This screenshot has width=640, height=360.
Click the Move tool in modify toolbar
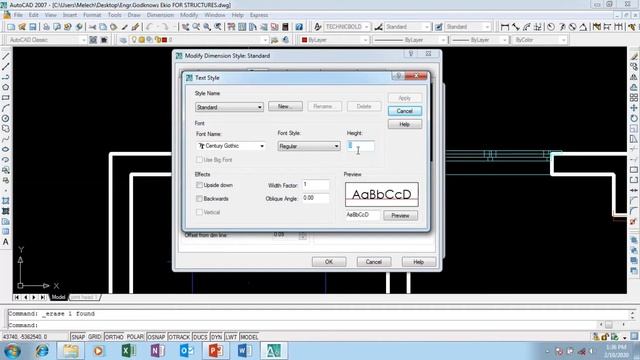pyautogui.click(x=633, y=108)
